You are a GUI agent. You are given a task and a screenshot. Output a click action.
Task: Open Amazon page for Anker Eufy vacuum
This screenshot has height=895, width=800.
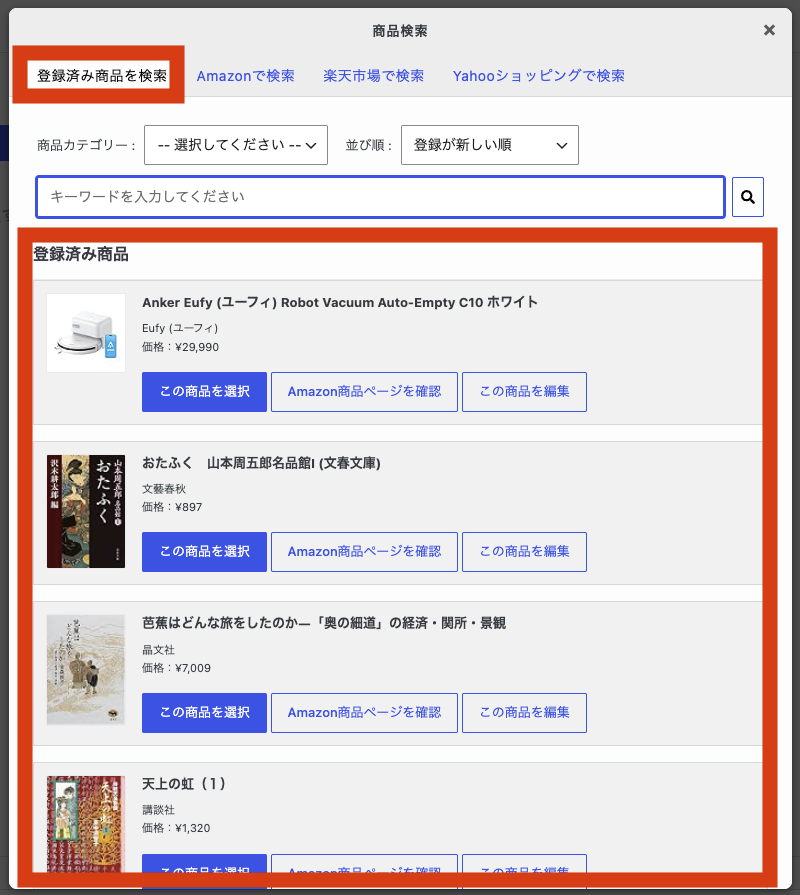click(x=364, y=392)
